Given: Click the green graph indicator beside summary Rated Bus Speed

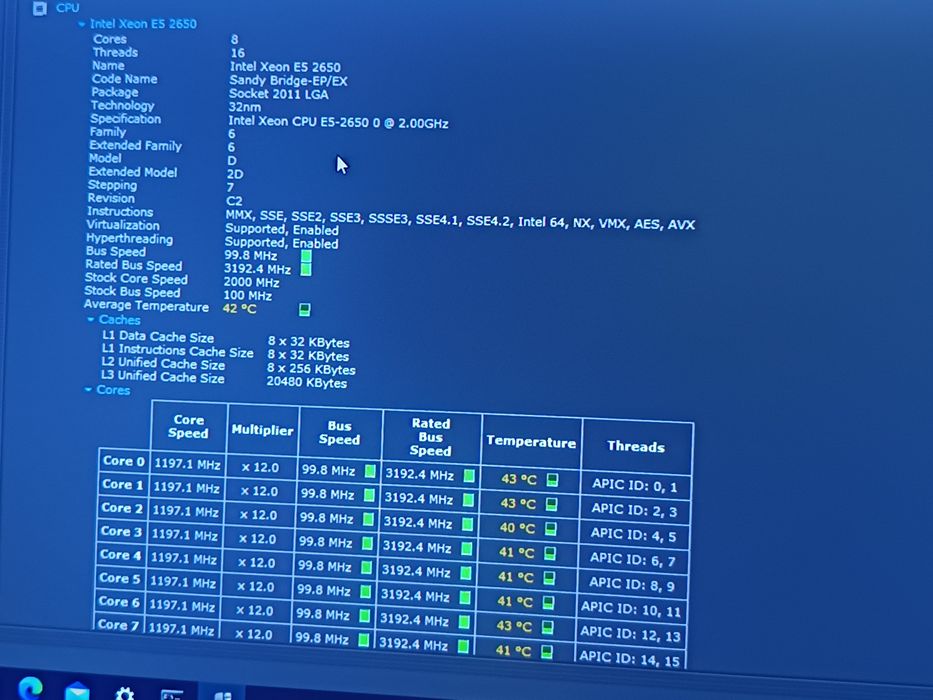Looking at the screenshot, I should coord(306,269).
